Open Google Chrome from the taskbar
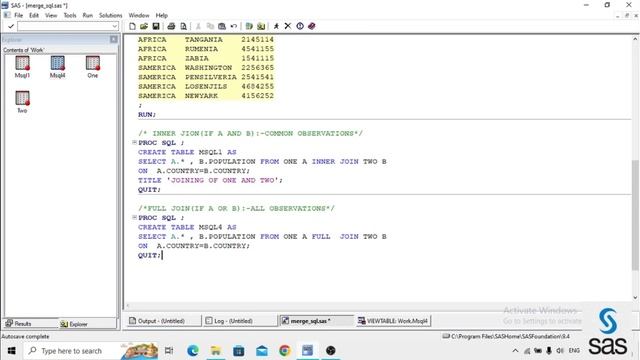This screenshot has width=640, height=360. click(x=285, y=351)
